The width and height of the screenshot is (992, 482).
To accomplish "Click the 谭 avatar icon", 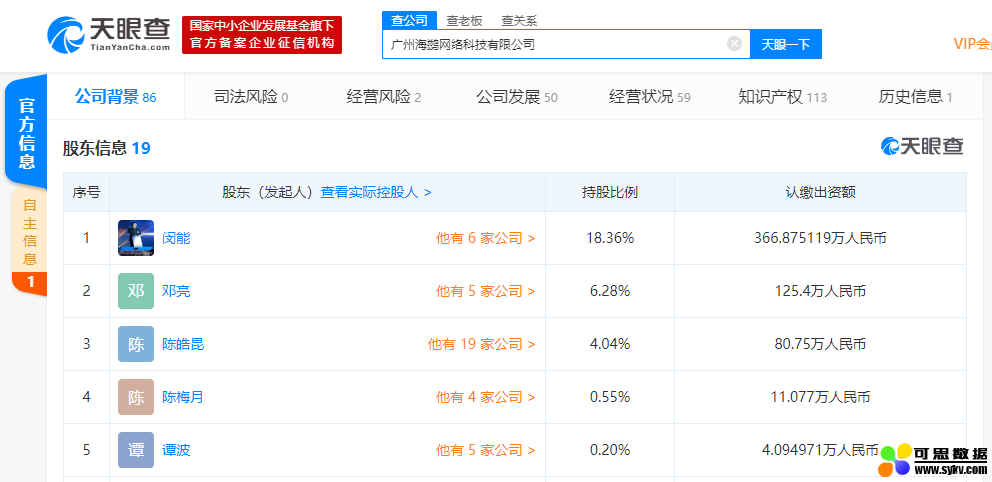I will 136,450.
